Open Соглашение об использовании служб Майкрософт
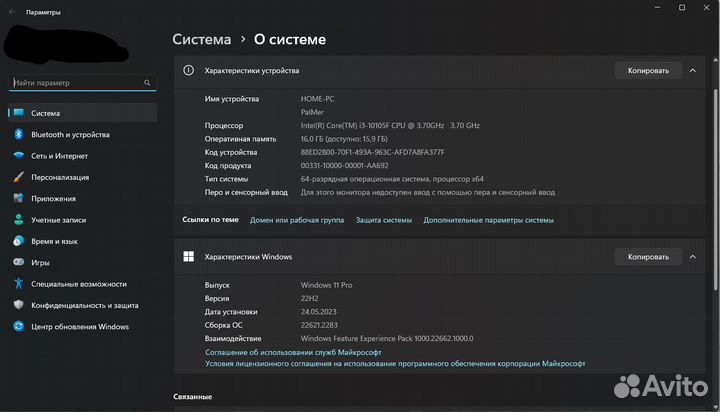The image size is (720, 412). [293, 352]
